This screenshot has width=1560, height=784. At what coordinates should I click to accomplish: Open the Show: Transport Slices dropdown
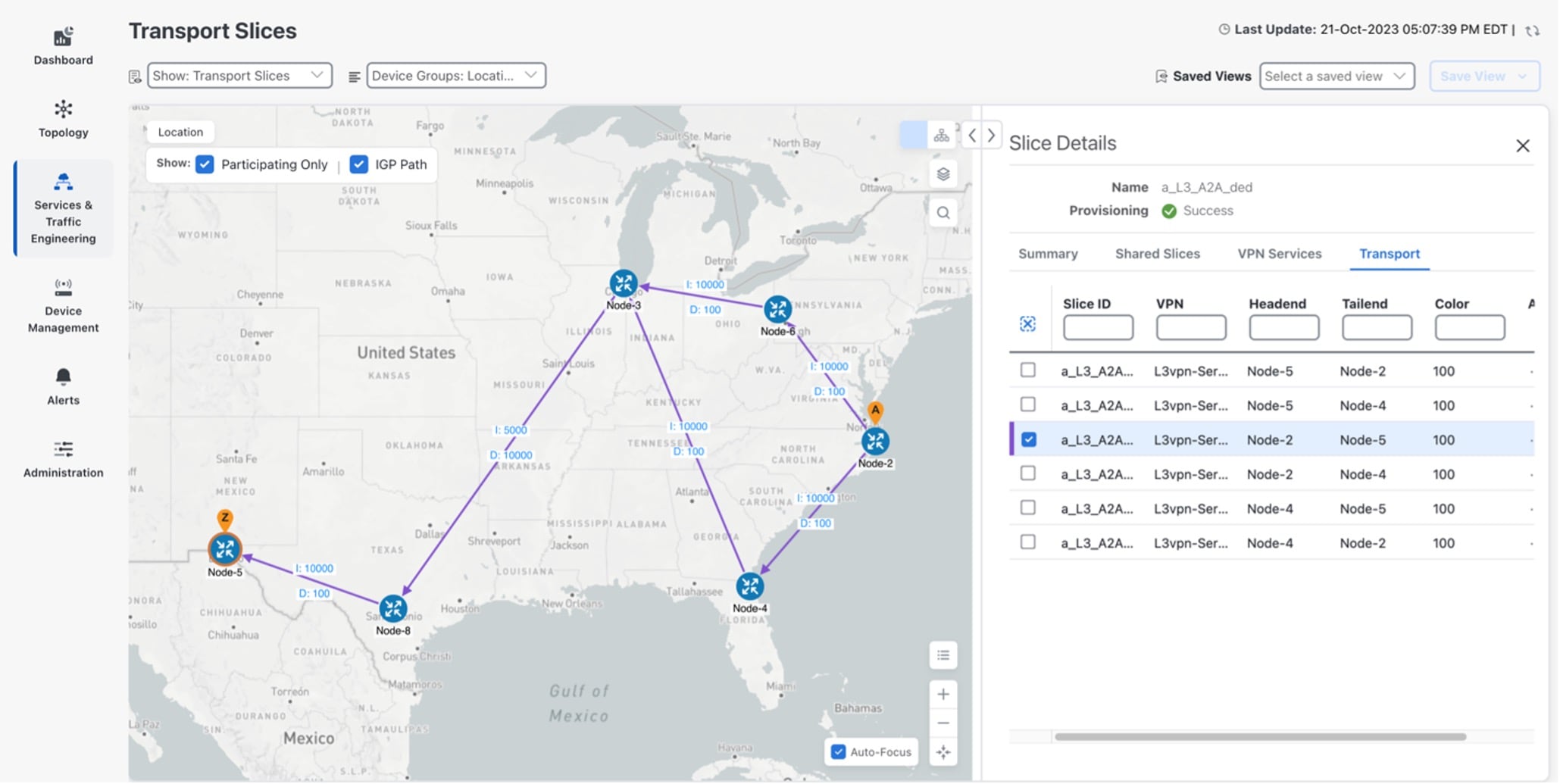click(x=239, y=75)
